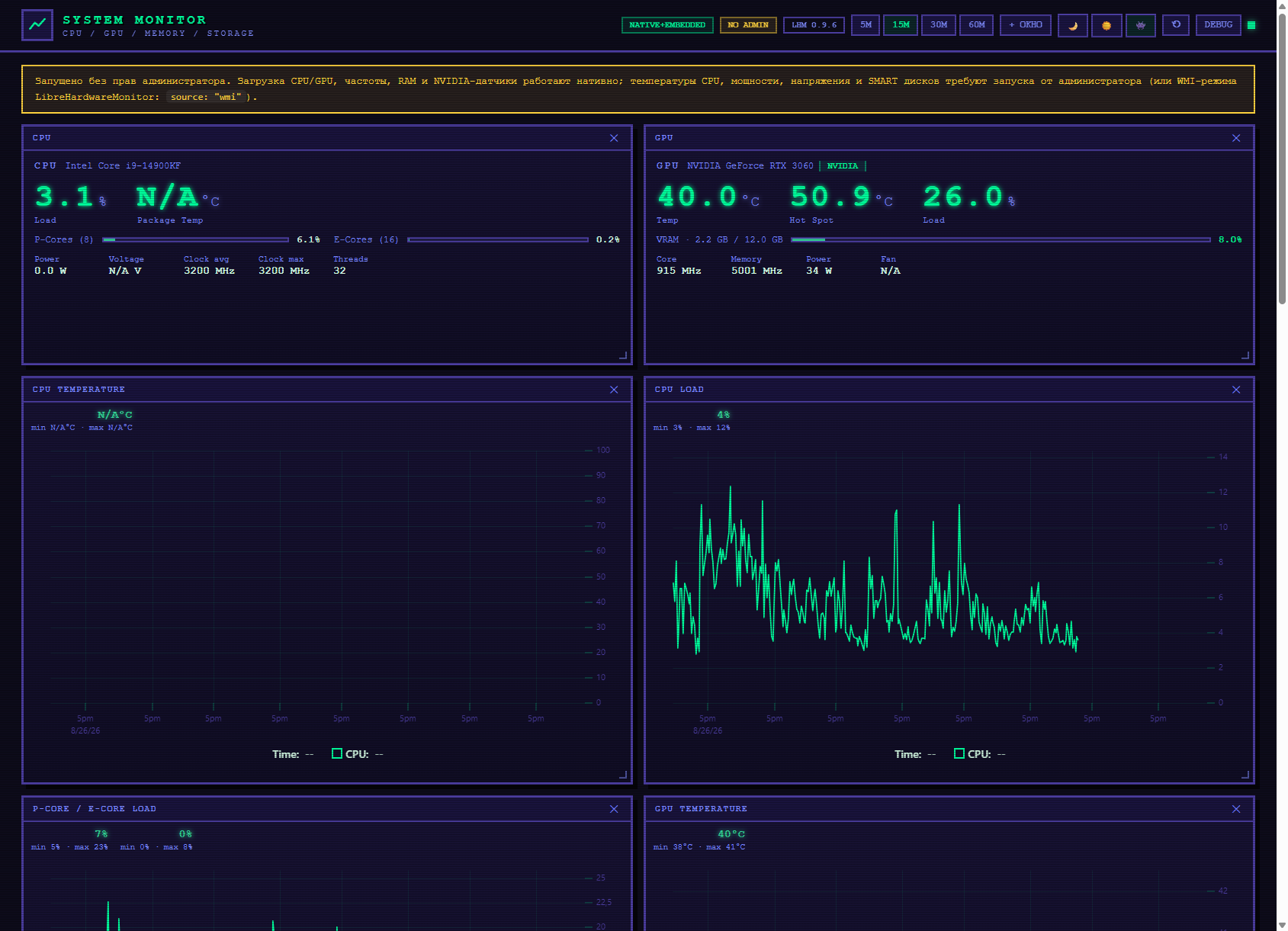
Task: Activate the retro invader theme icon
Action: [1140, 25]
